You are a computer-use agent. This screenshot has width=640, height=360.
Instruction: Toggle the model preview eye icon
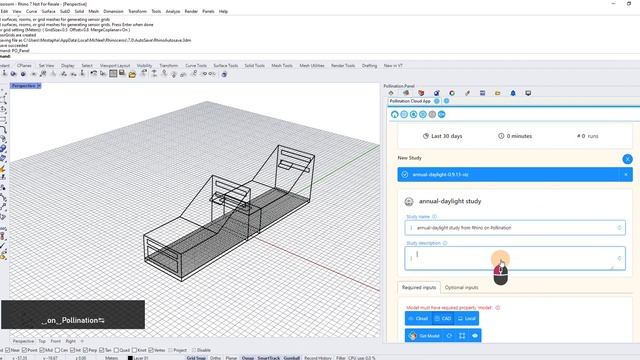coord(475,336)
